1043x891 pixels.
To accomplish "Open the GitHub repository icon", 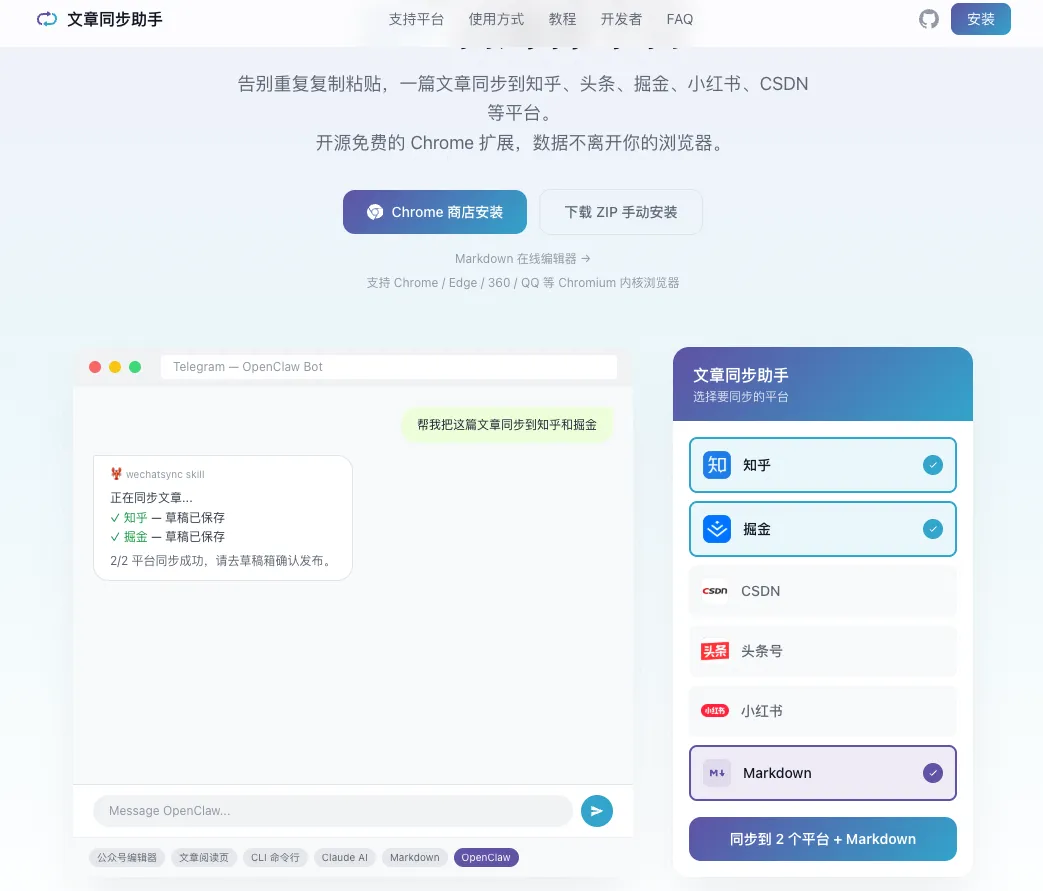I will (x=929, y=19).
